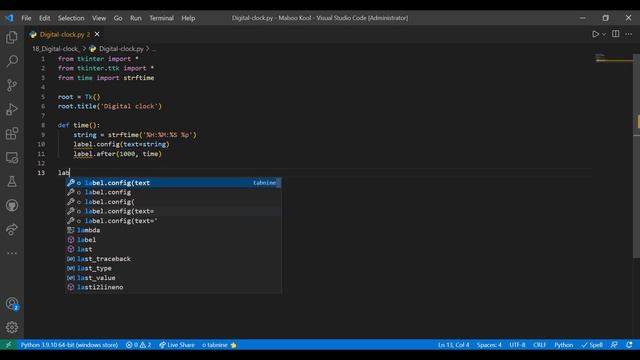Screen dimensions: 640x360
Task: Click the feedback icon in status bar
Action: point(614,345)
